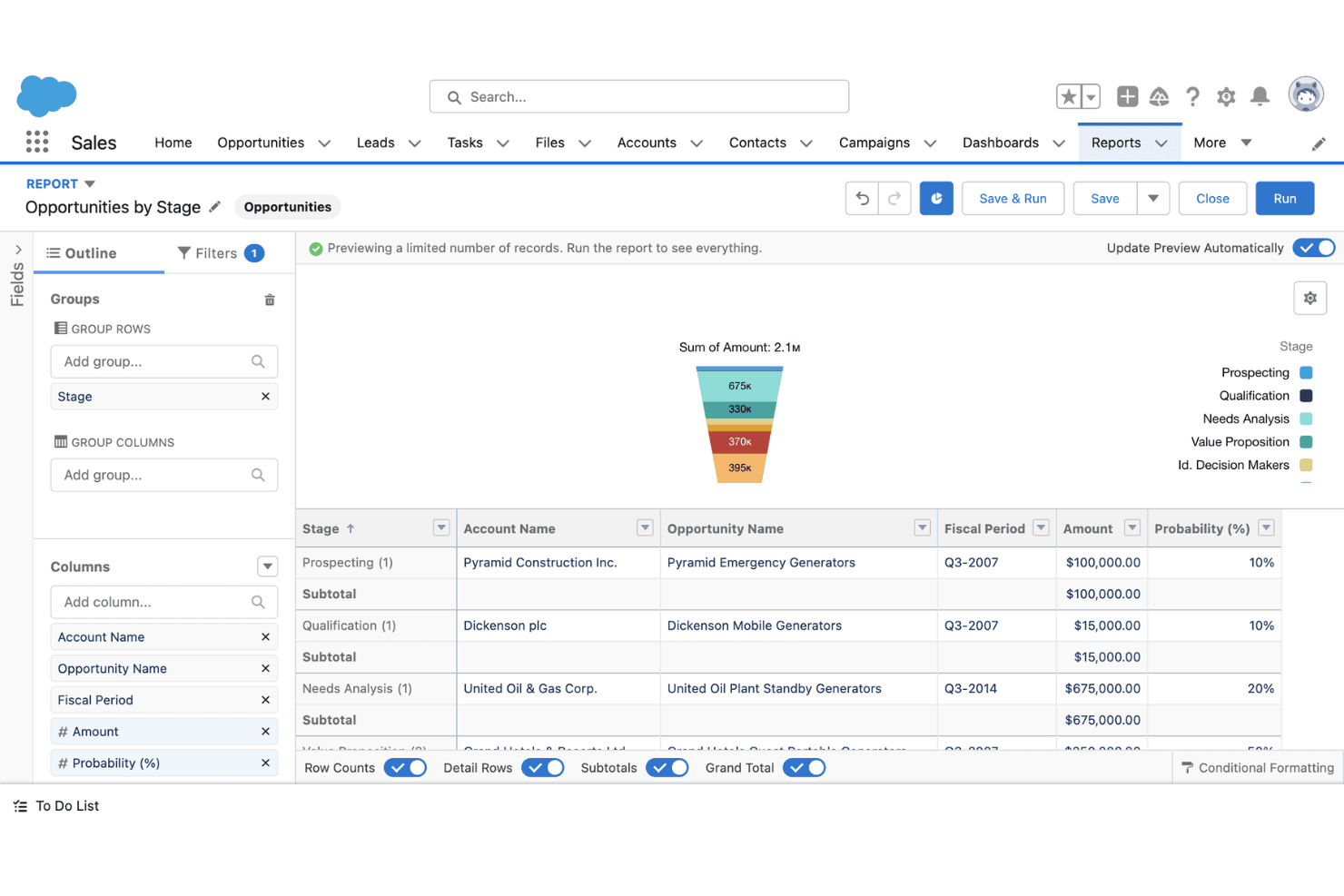
Task: Open the Opportunities tab dropdown chevron
Action: point(324,143)
